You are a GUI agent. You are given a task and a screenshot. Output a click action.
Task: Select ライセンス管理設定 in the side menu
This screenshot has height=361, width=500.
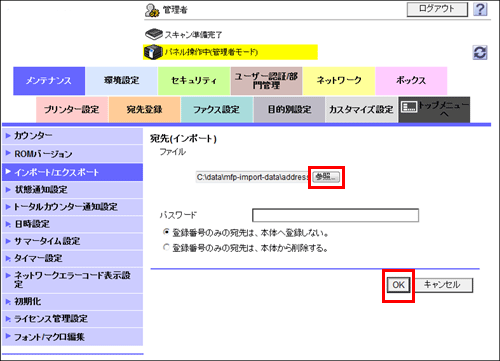tap(72, 319)
